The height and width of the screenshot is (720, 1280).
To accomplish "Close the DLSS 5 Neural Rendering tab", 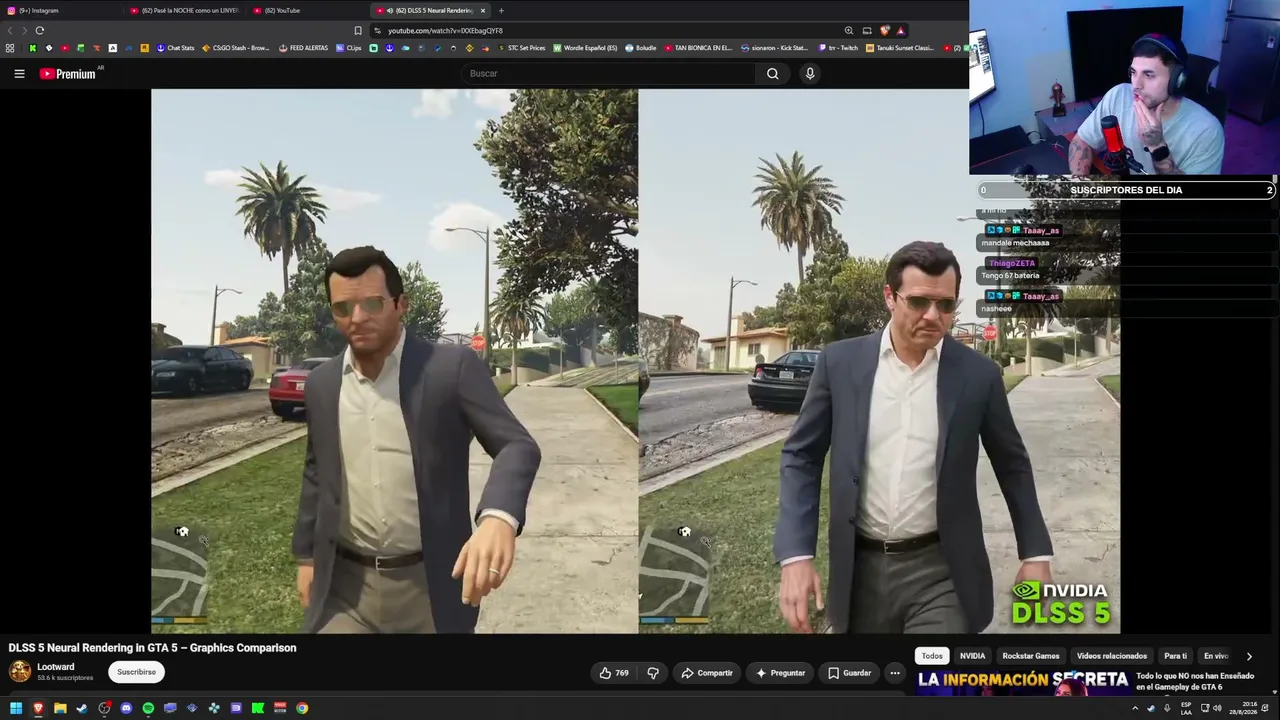I will point(483,10).
